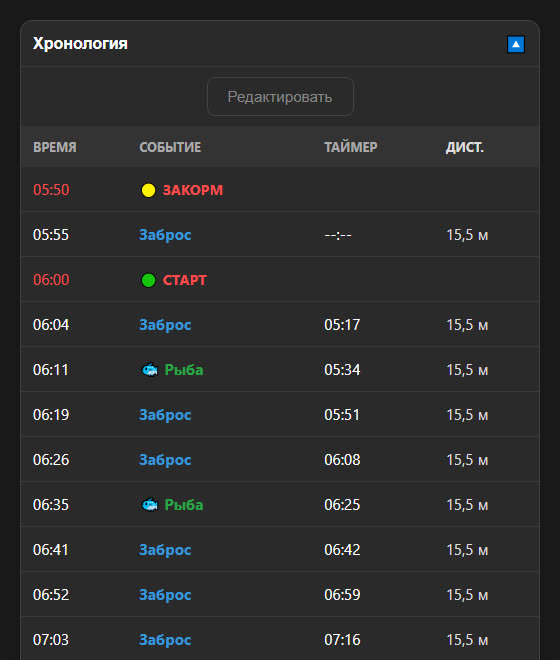The width and height of the screenshot is (560, 660).
Task: Click the ДИСТ. column header
Action: (465, 147)
